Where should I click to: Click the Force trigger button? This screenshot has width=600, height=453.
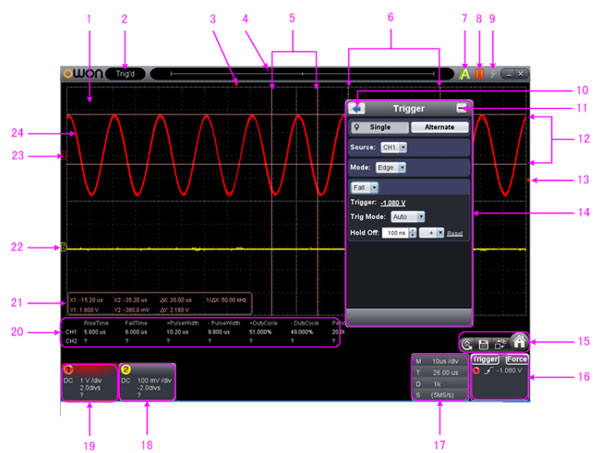tap(516, 358)
